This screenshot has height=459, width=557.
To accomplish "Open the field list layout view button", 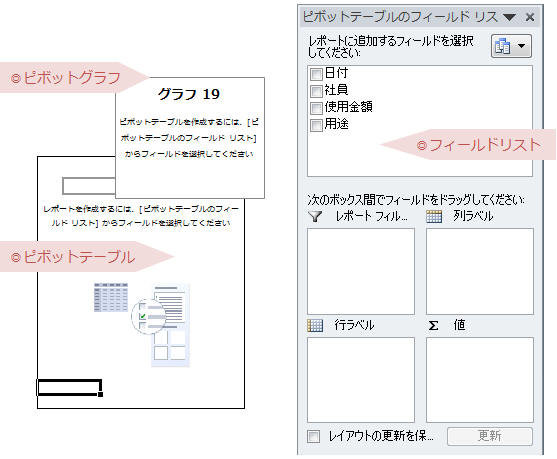I will (x=511, y=46).
